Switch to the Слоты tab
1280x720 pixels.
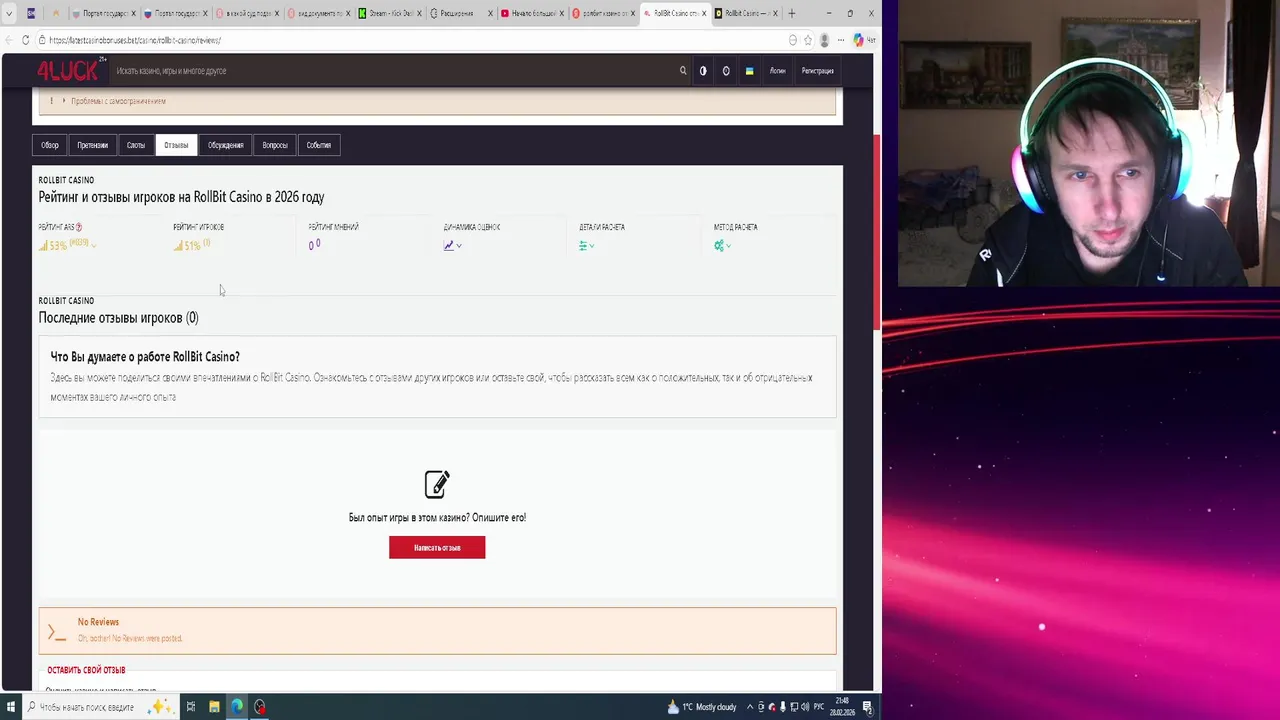[136, 145]
